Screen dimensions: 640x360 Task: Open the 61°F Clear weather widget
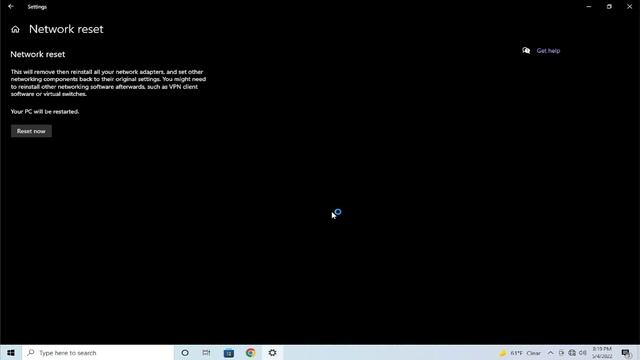[x=520, y=353]
